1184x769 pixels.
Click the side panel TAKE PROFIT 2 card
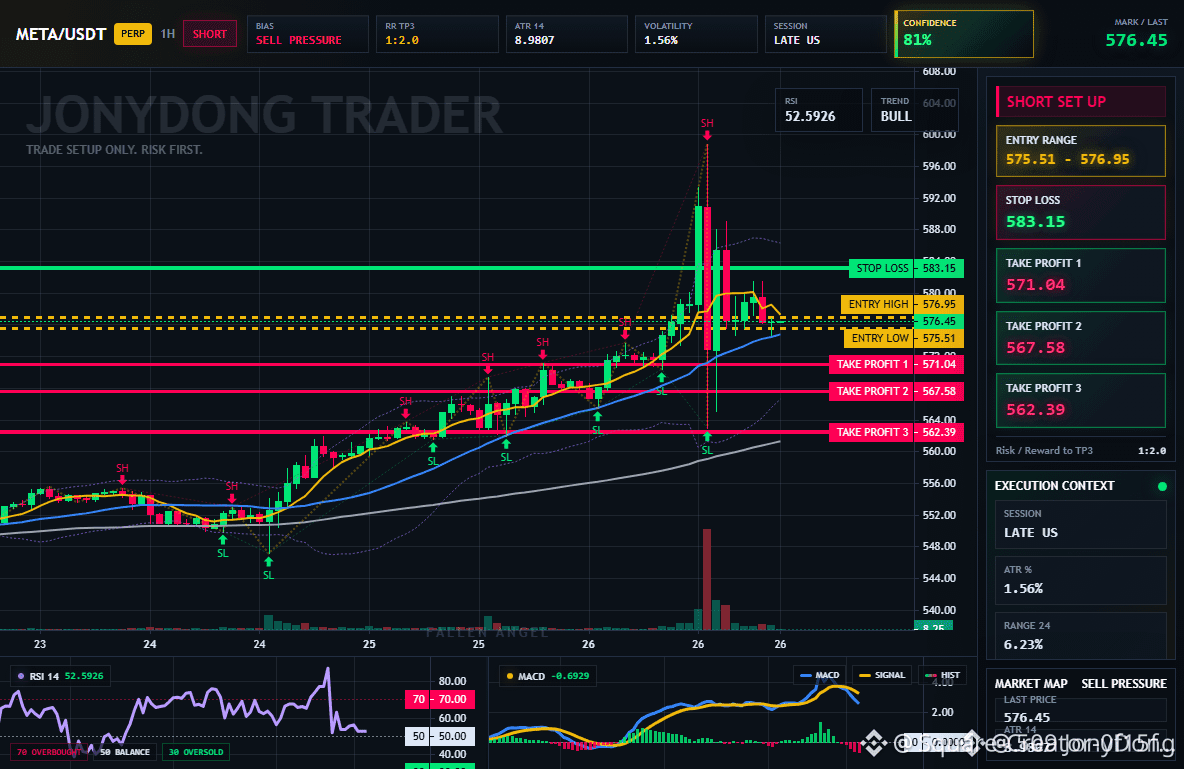pos(1081,338)
